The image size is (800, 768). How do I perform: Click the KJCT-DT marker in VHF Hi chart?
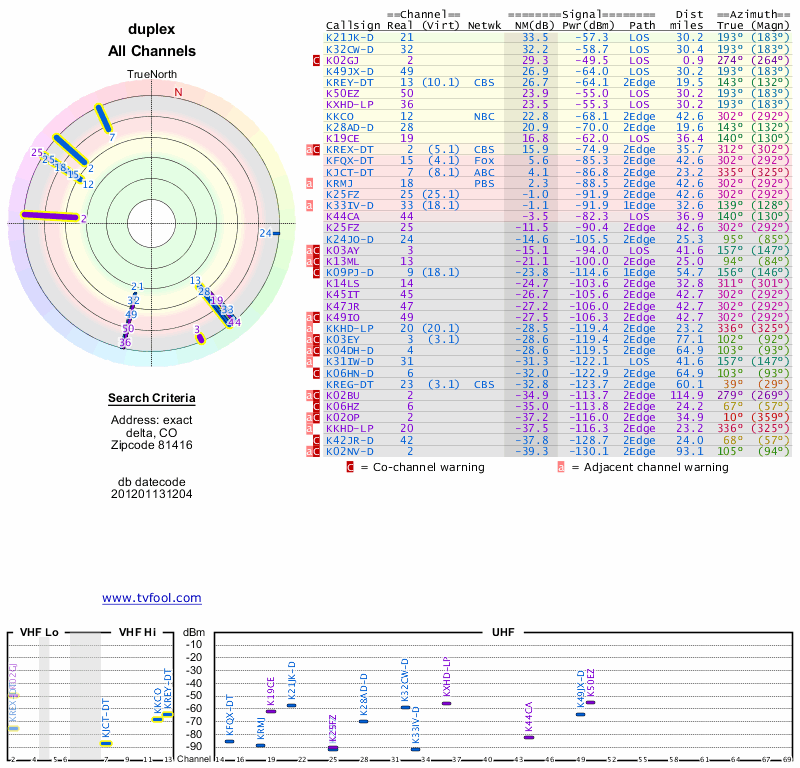click(x=106, y=743)
